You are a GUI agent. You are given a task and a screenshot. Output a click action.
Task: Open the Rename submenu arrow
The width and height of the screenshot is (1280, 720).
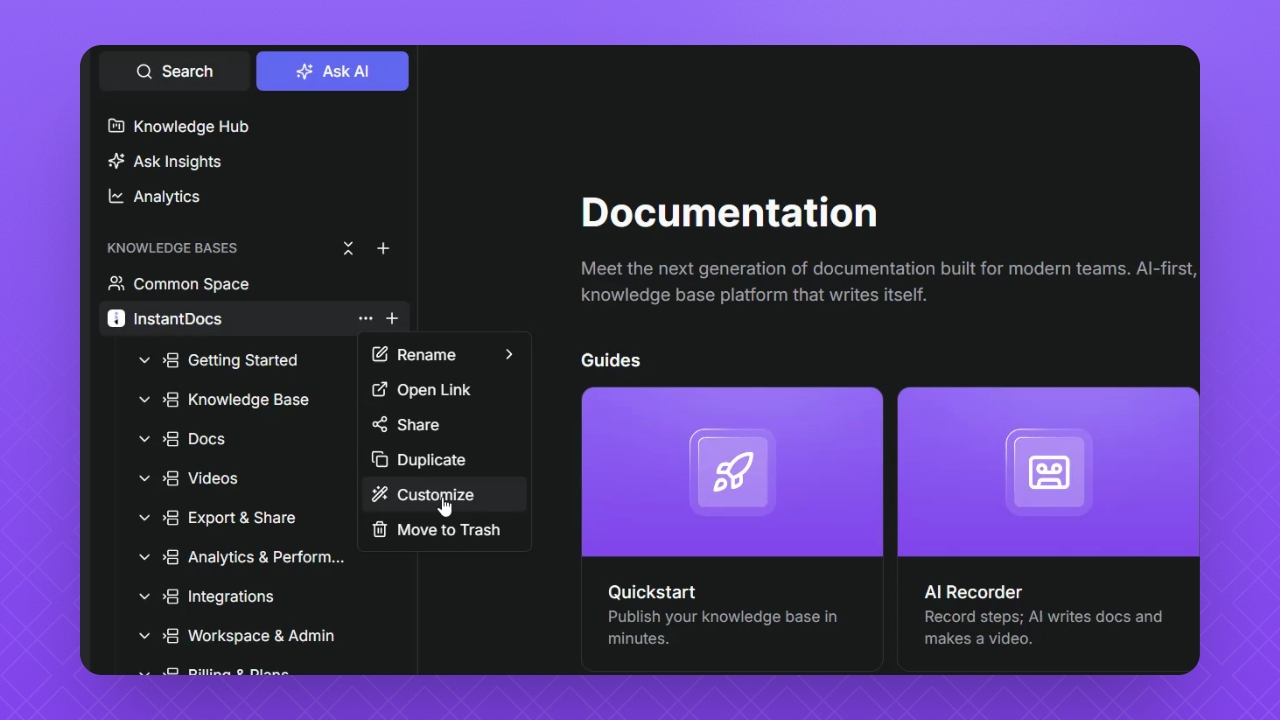(509, 355)
